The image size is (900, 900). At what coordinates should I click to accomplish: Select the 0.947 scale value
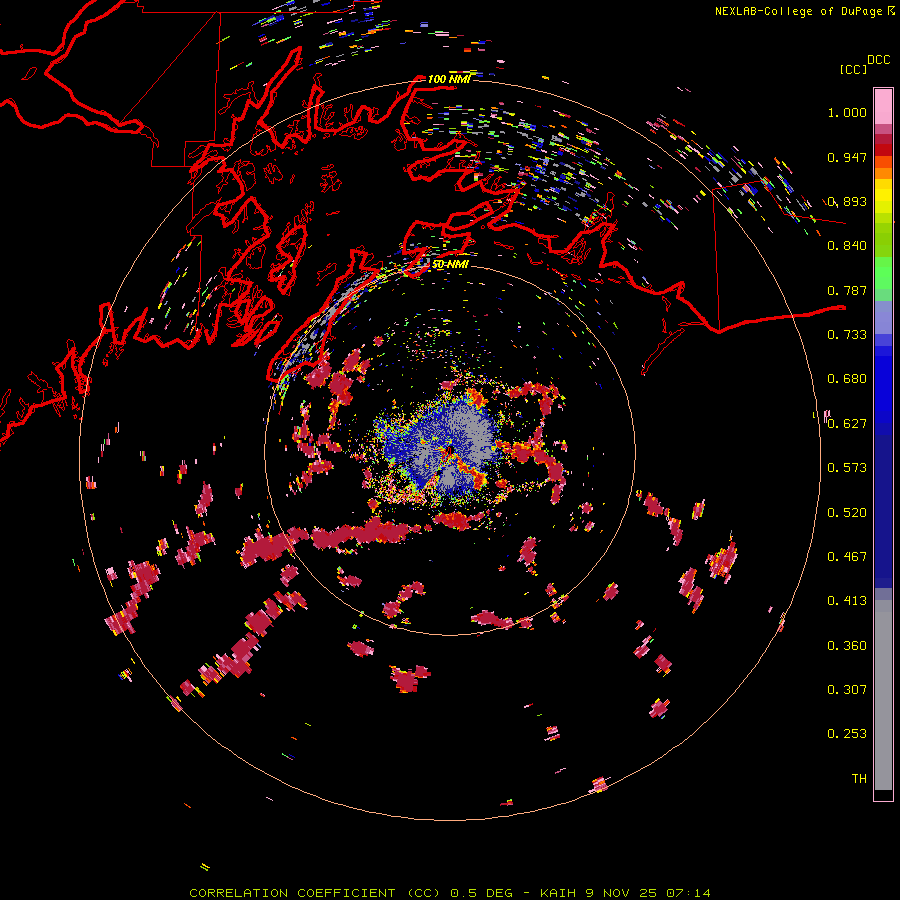pos(847,157)
